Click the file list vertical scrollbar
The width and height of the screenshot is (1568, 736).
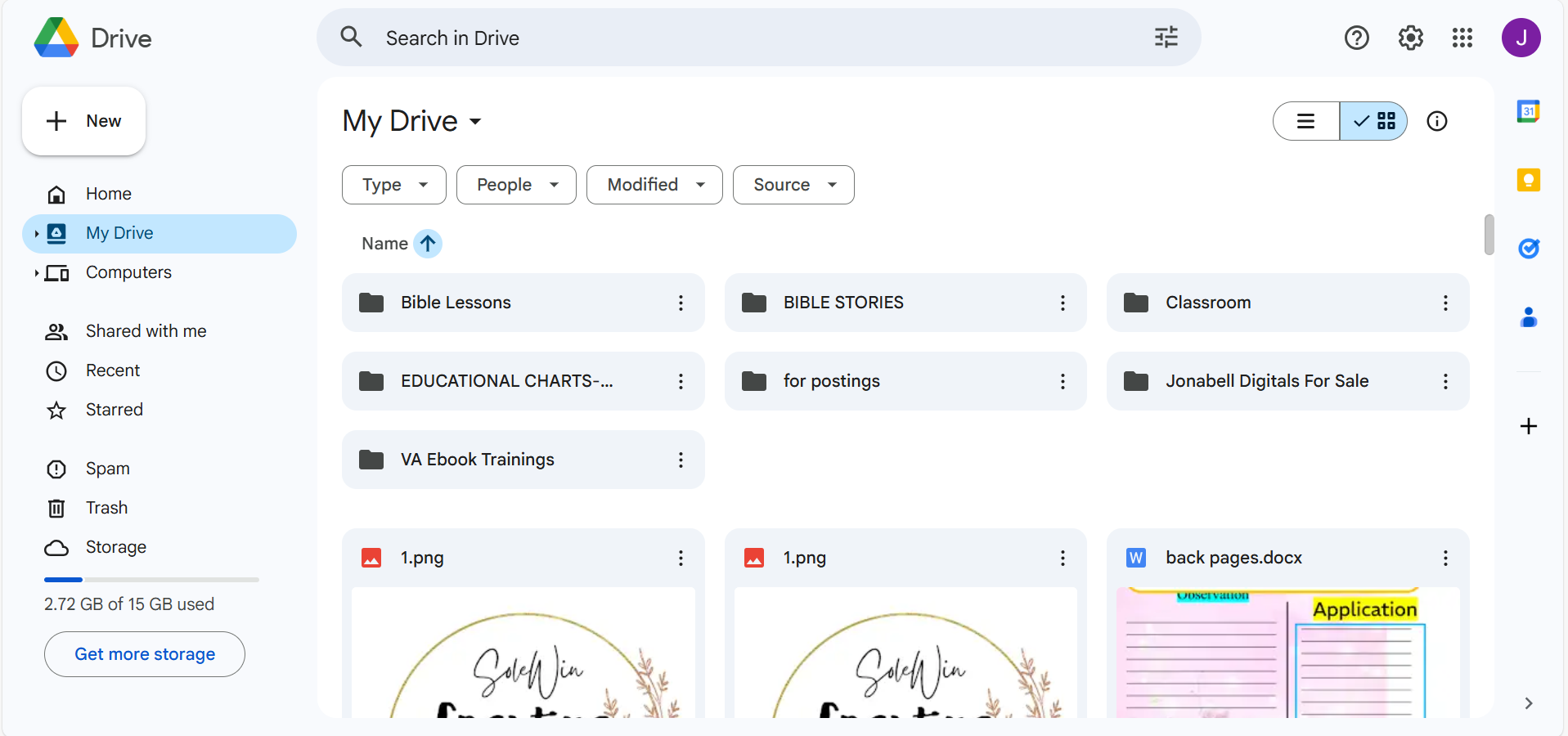click(1489, 235)
